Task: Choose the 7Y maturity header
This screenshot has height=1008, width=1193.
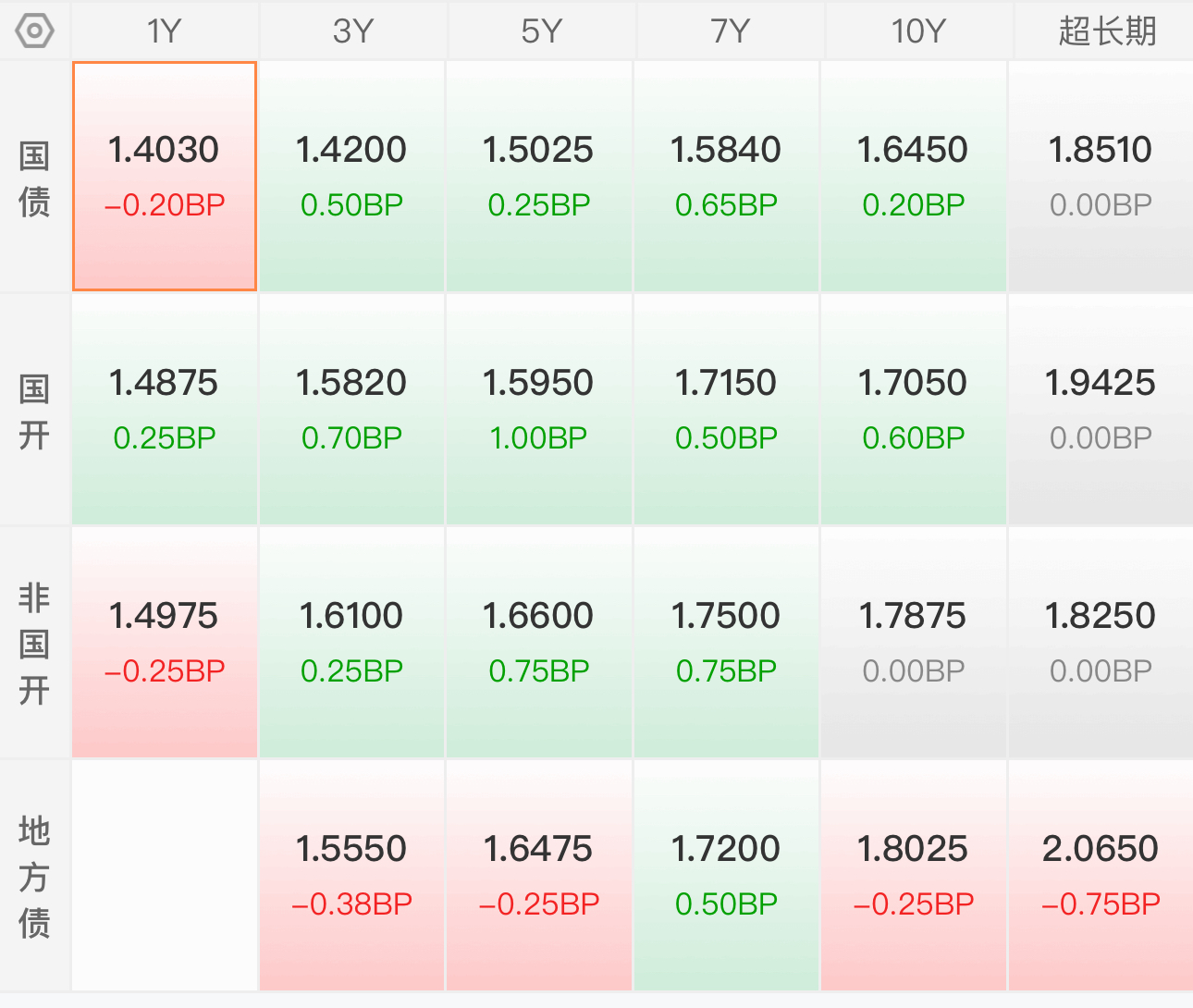Action: pos(730,31)
